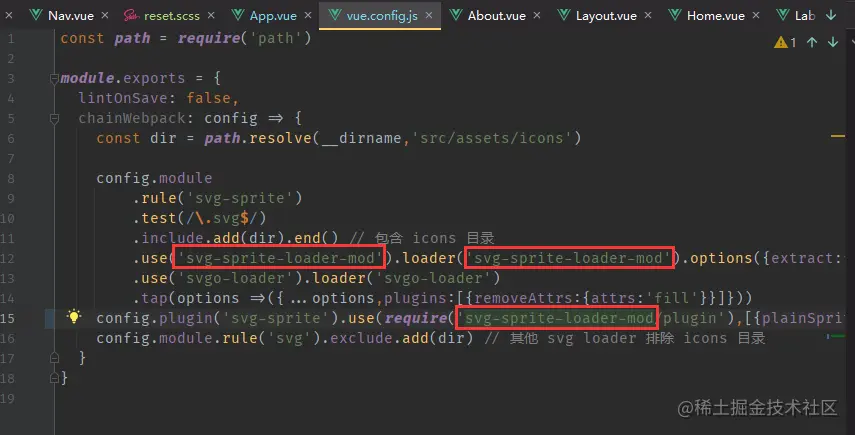
Task: Click the exclude call on line 16
Action: pyautogui.click(x=362, y=338)
